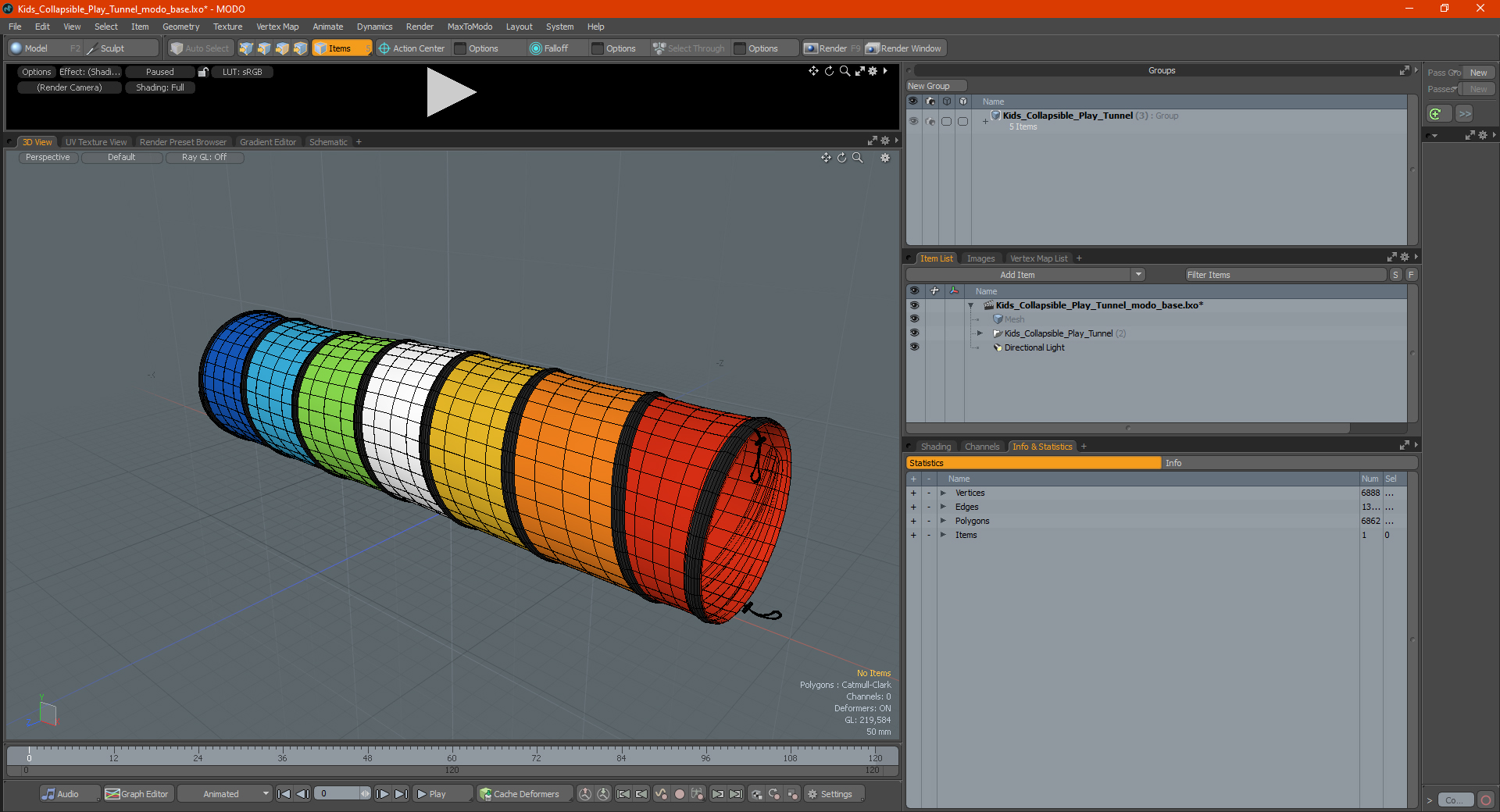1500x812 pixels.
Task: Pan the 3D viewport using move icon
Action: point(826,158)
